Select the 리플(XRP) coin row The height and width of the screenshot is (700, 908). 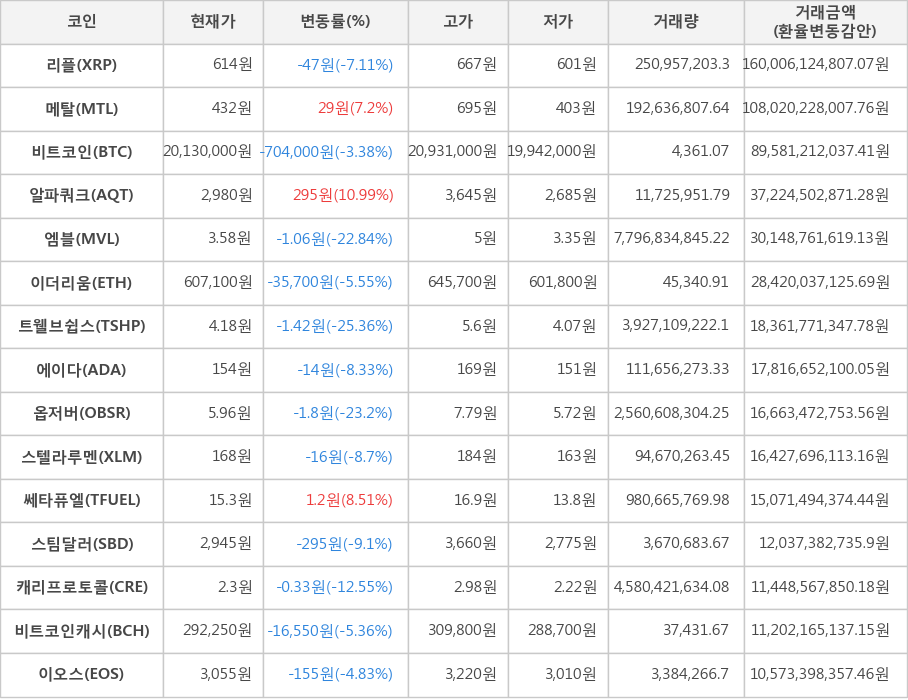(x=82, y=66)
